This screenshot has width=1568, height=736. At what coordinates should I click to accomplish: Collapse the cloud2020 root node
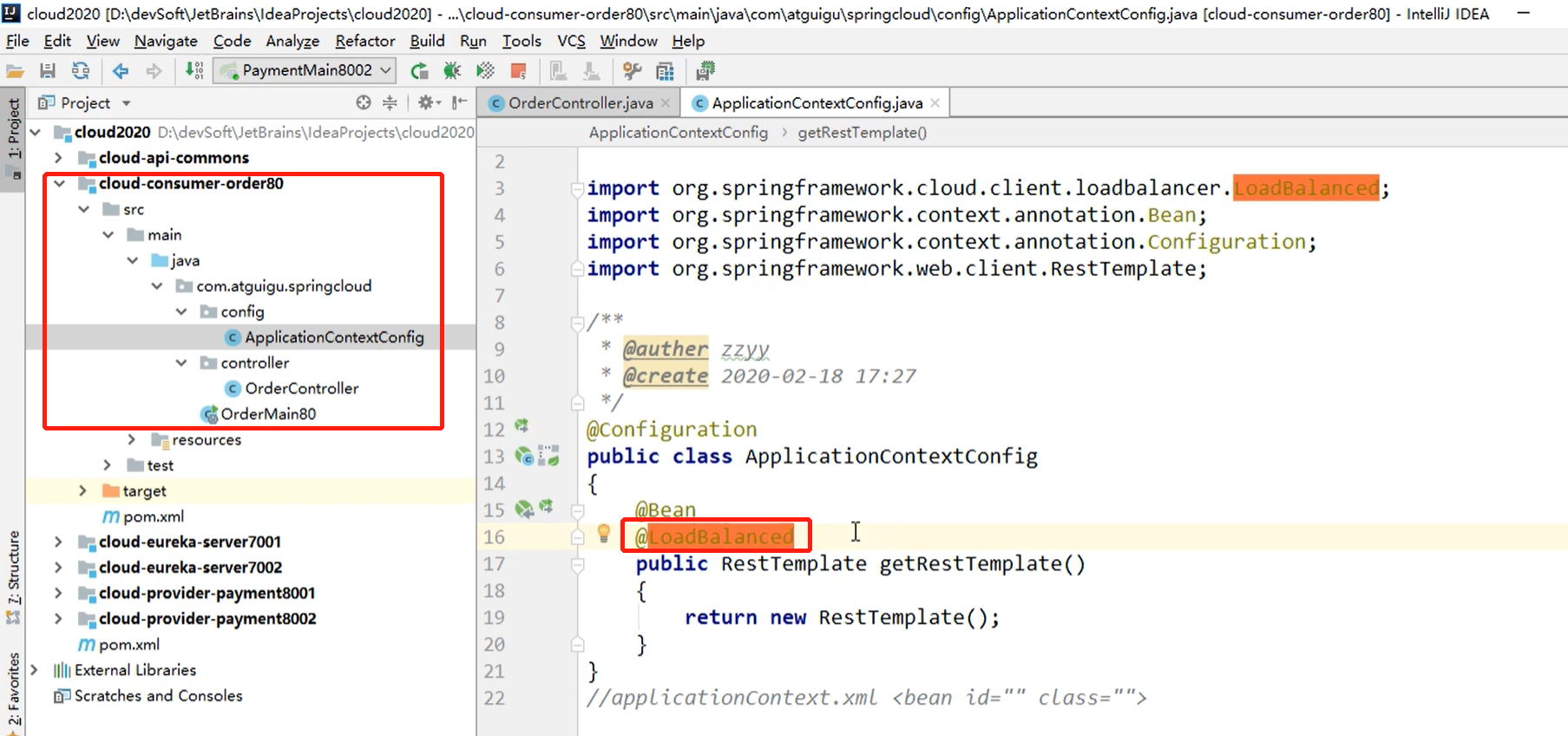[36, 132]
